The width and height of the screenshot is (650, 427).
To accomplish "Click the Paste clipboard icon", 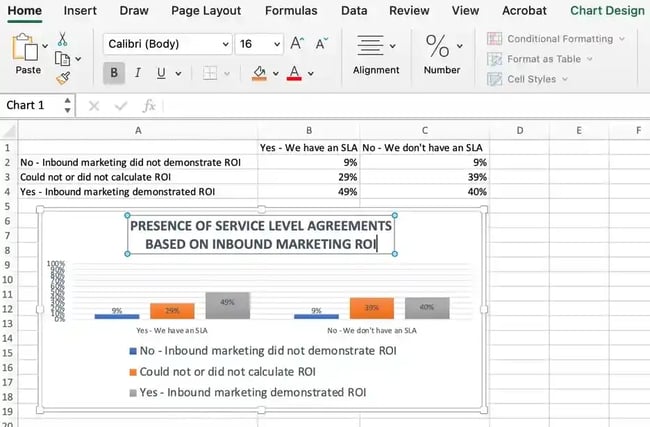I will coord(25,47).
